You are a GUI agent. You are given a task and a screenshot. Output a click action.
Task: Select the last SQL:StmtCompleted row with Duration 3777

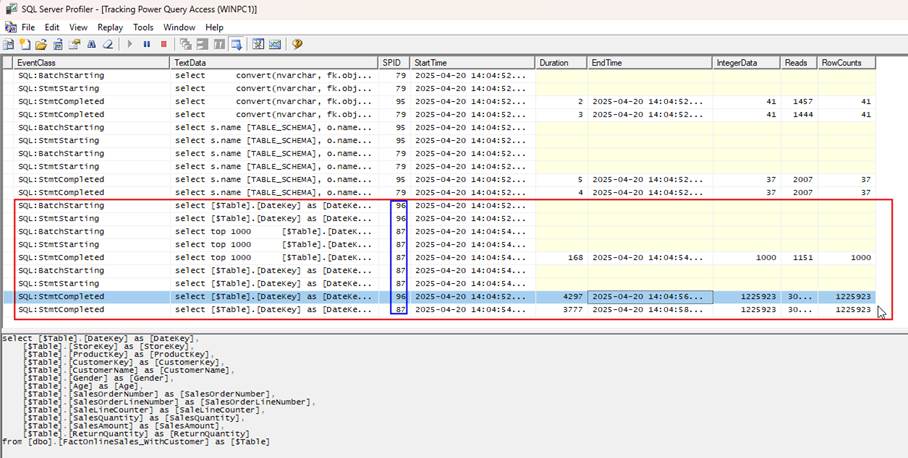click(439, 309)
